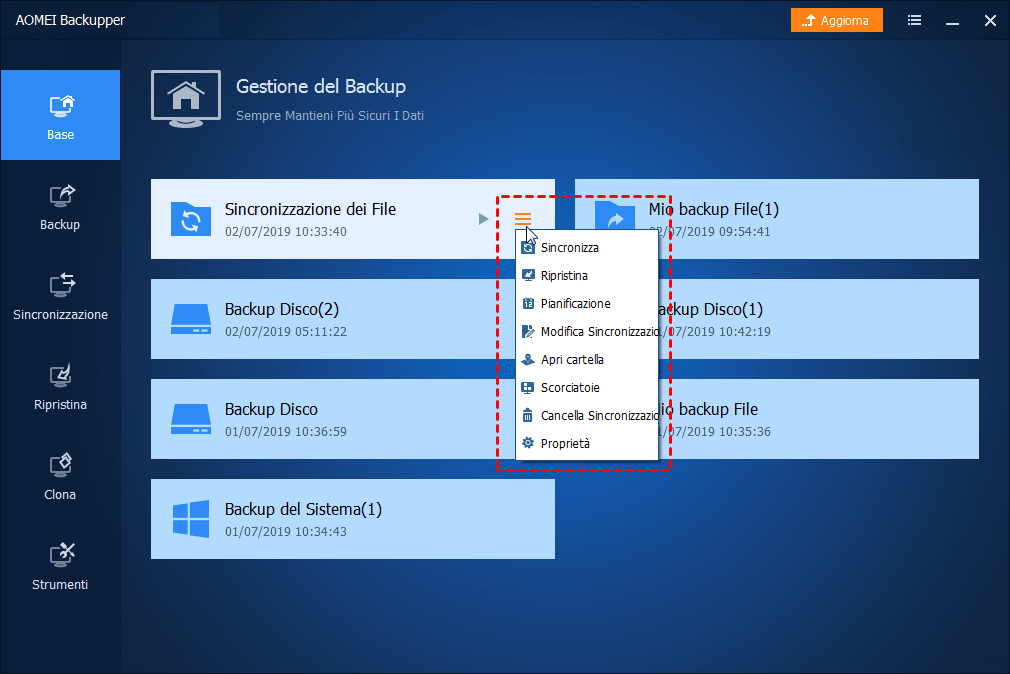
Task: Open the Clona section in sidebar
Action: click(x=61, y=477)
